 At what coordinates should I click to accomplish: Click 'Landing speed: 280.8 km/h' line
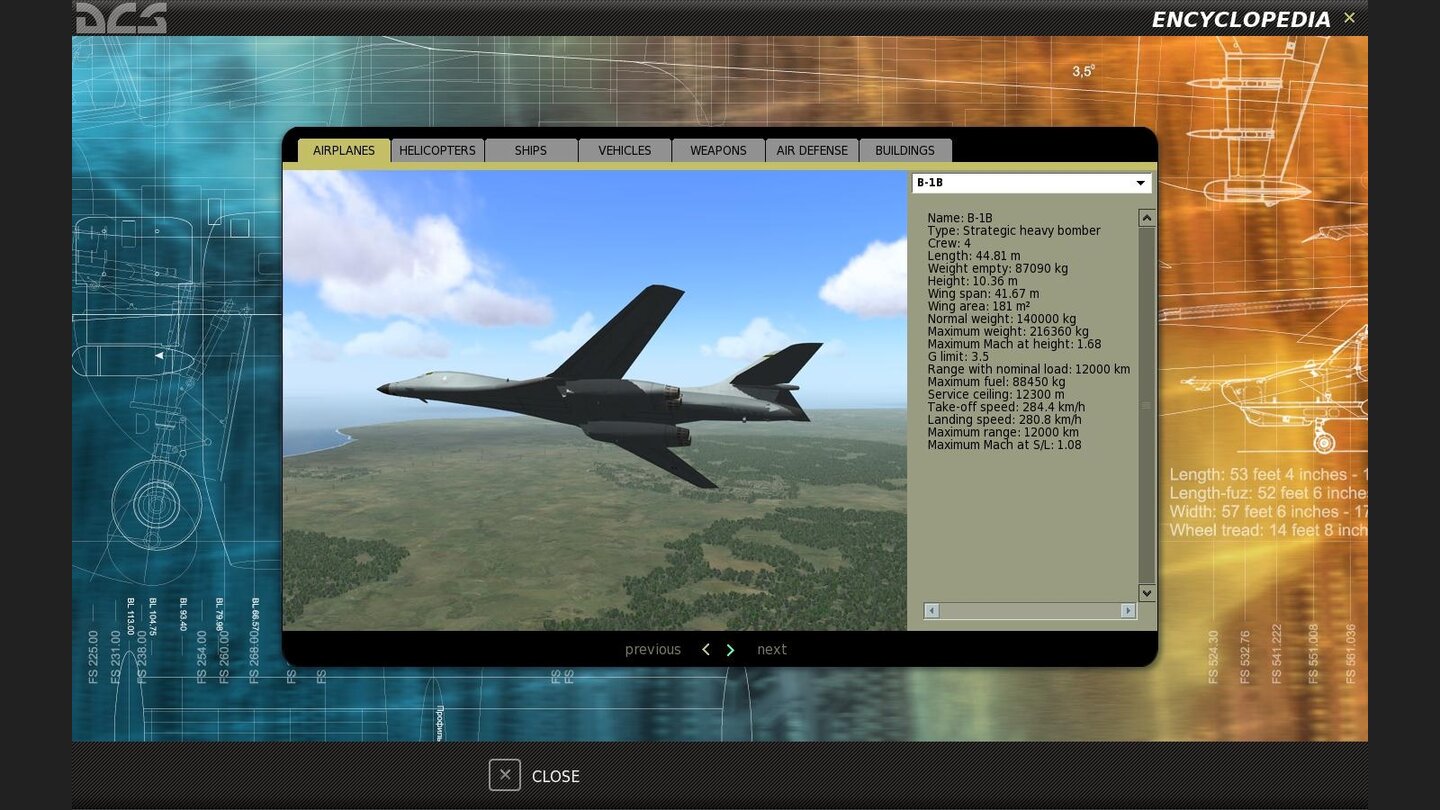tap(1004, 420)
